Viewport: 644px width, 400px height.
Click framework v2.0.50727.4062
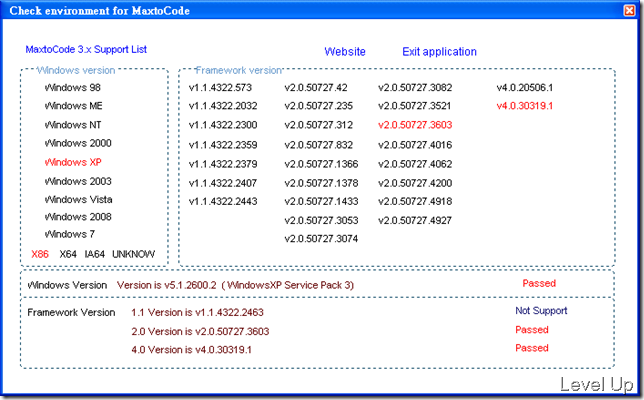415,164
